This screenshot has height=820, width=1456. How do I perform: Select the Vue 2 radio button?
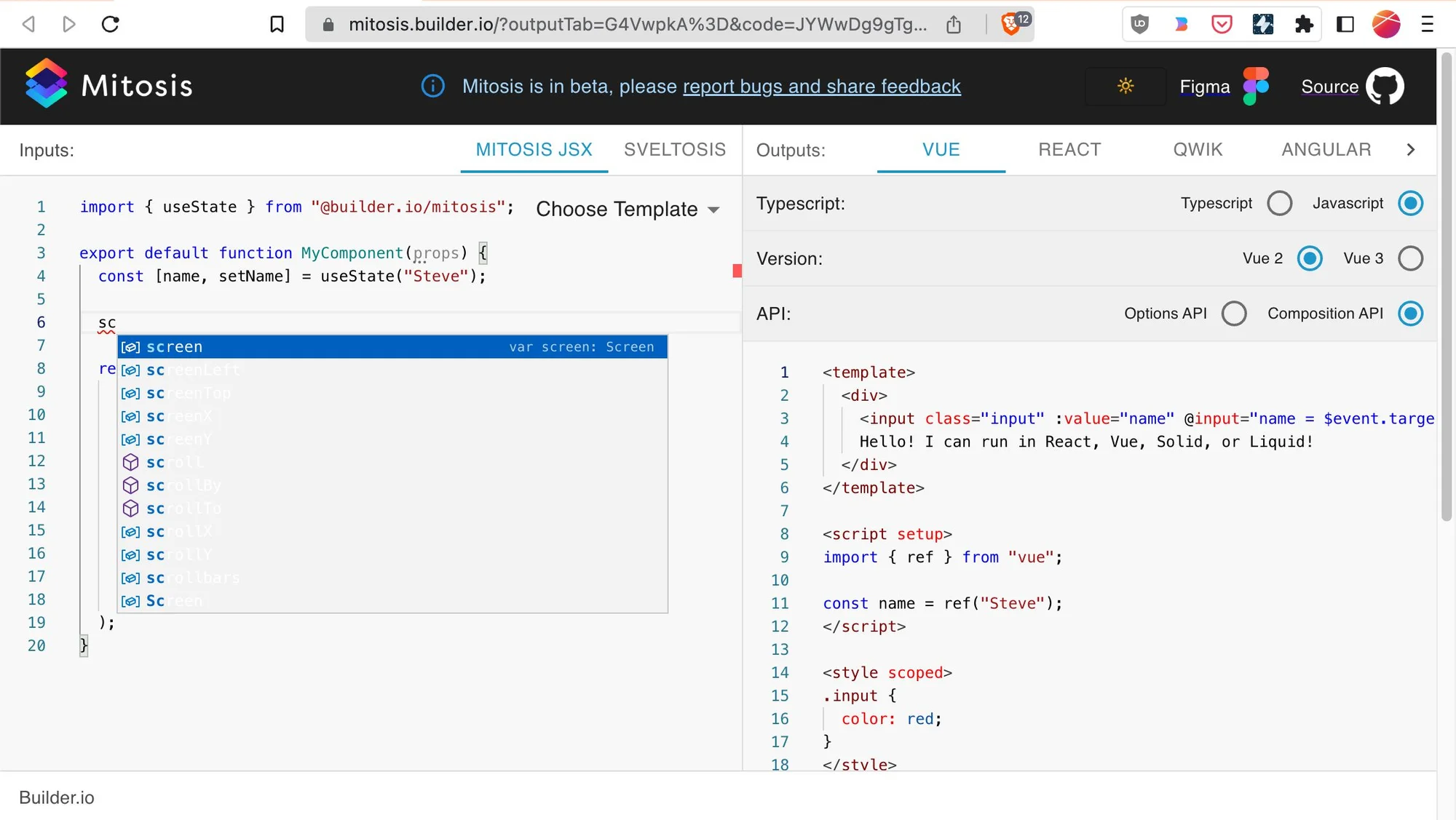tap(1309, 259)
